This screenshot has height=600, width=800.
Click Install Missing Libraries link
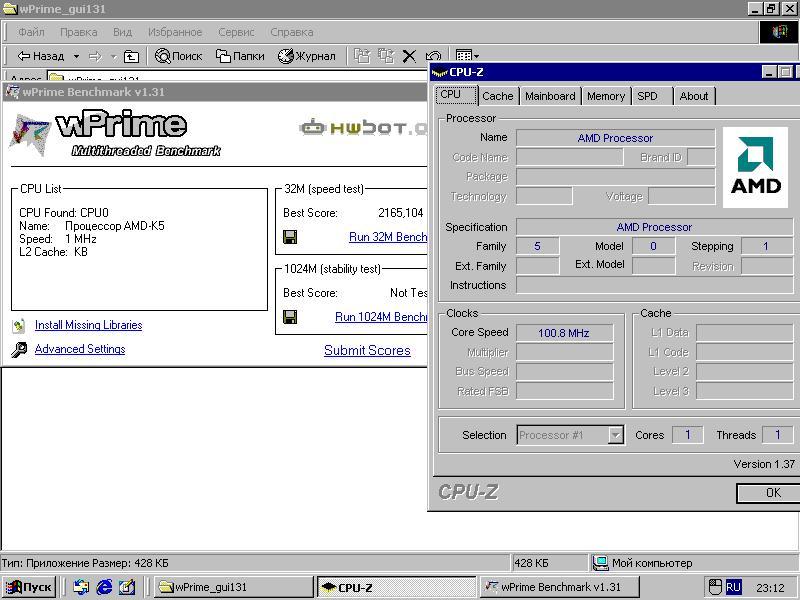88,325
